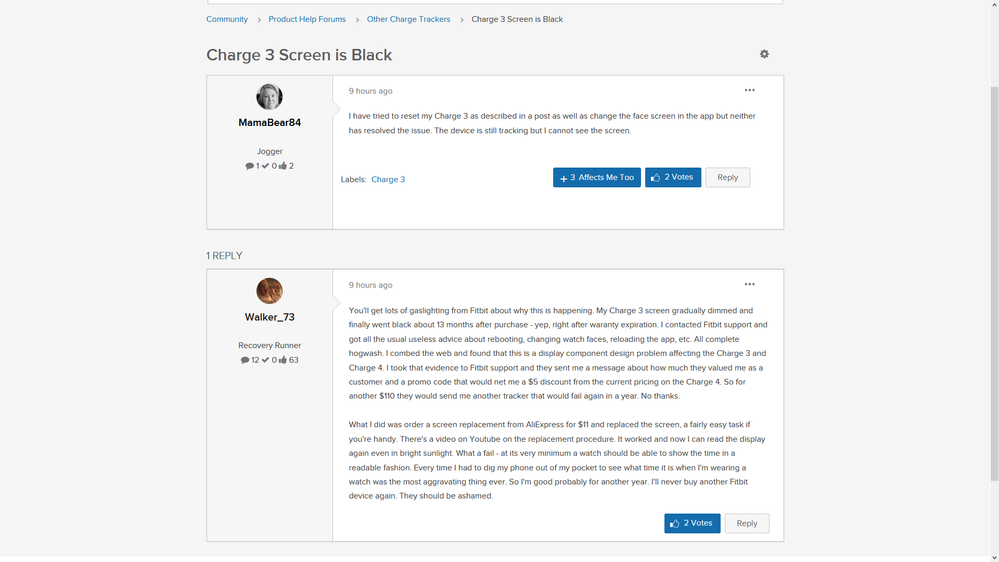Navigate to Product Help Forums breadcrumb

pyautogui.click(x=307, y=19)
